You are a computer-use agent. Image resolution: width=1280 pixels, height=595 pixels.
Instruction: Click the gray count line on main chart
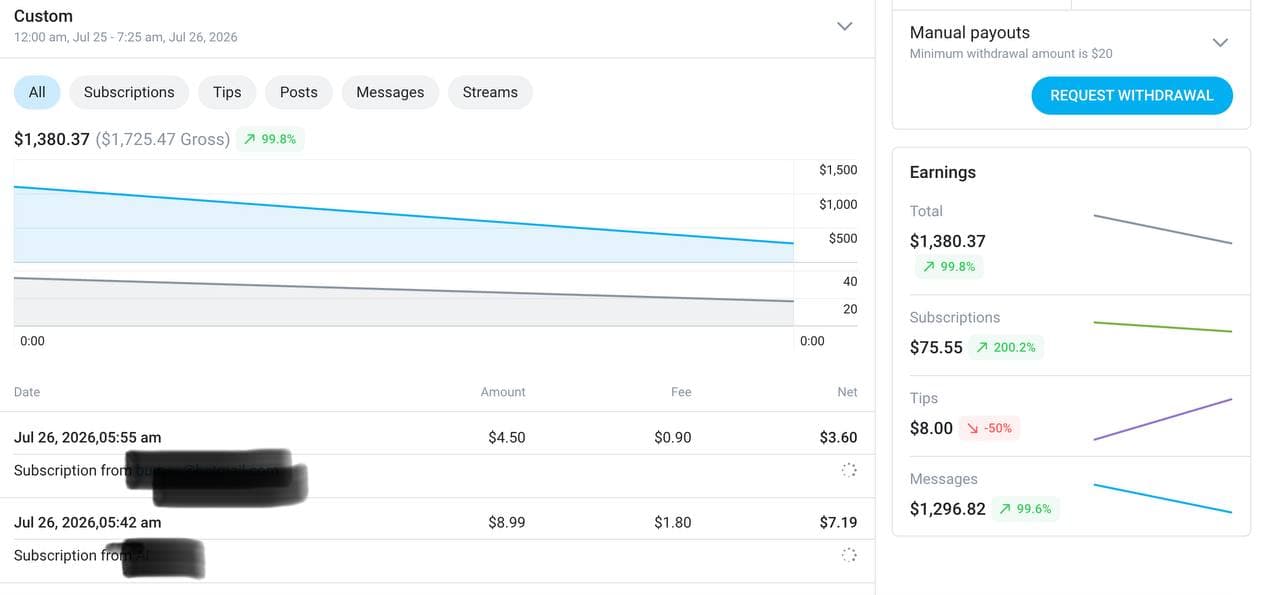pyautogui.click(x=404, y=290)
